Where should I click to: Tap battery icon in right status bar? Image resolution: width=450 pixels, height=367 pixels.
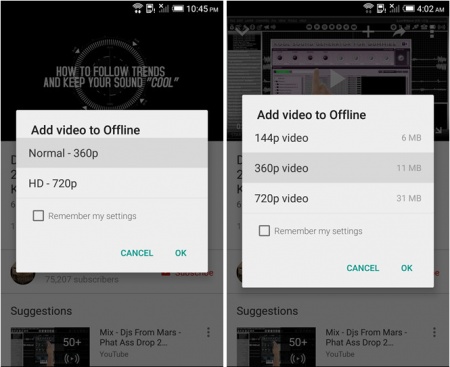[409, 8]
